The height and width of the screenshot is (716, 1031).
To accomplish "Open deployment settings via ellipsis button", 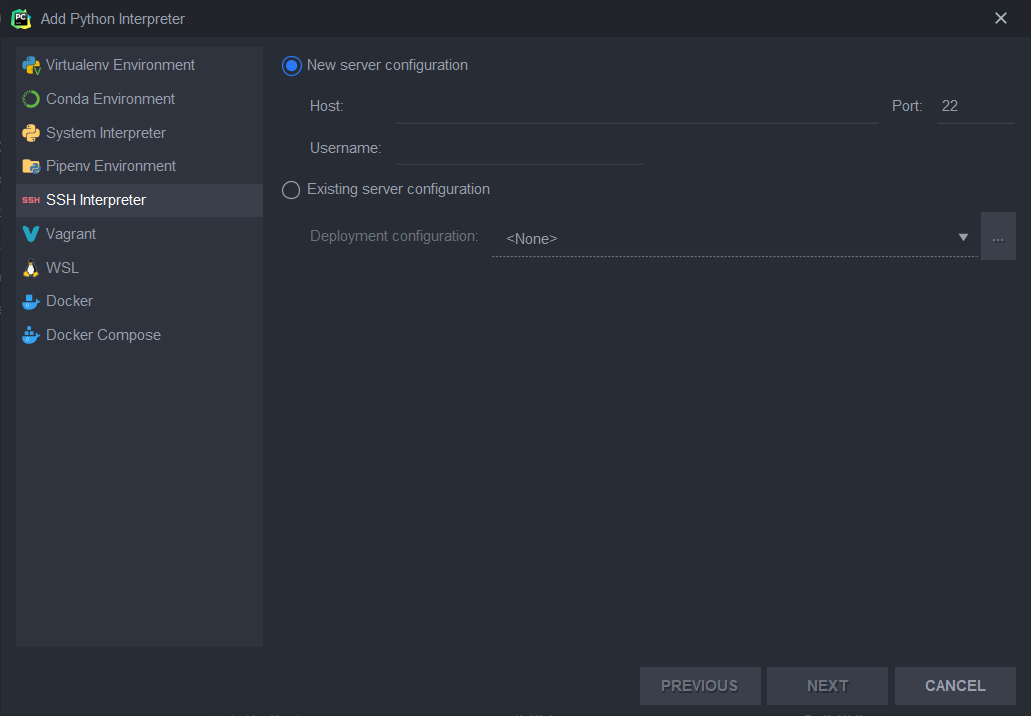I will click(x=998, y=237).
